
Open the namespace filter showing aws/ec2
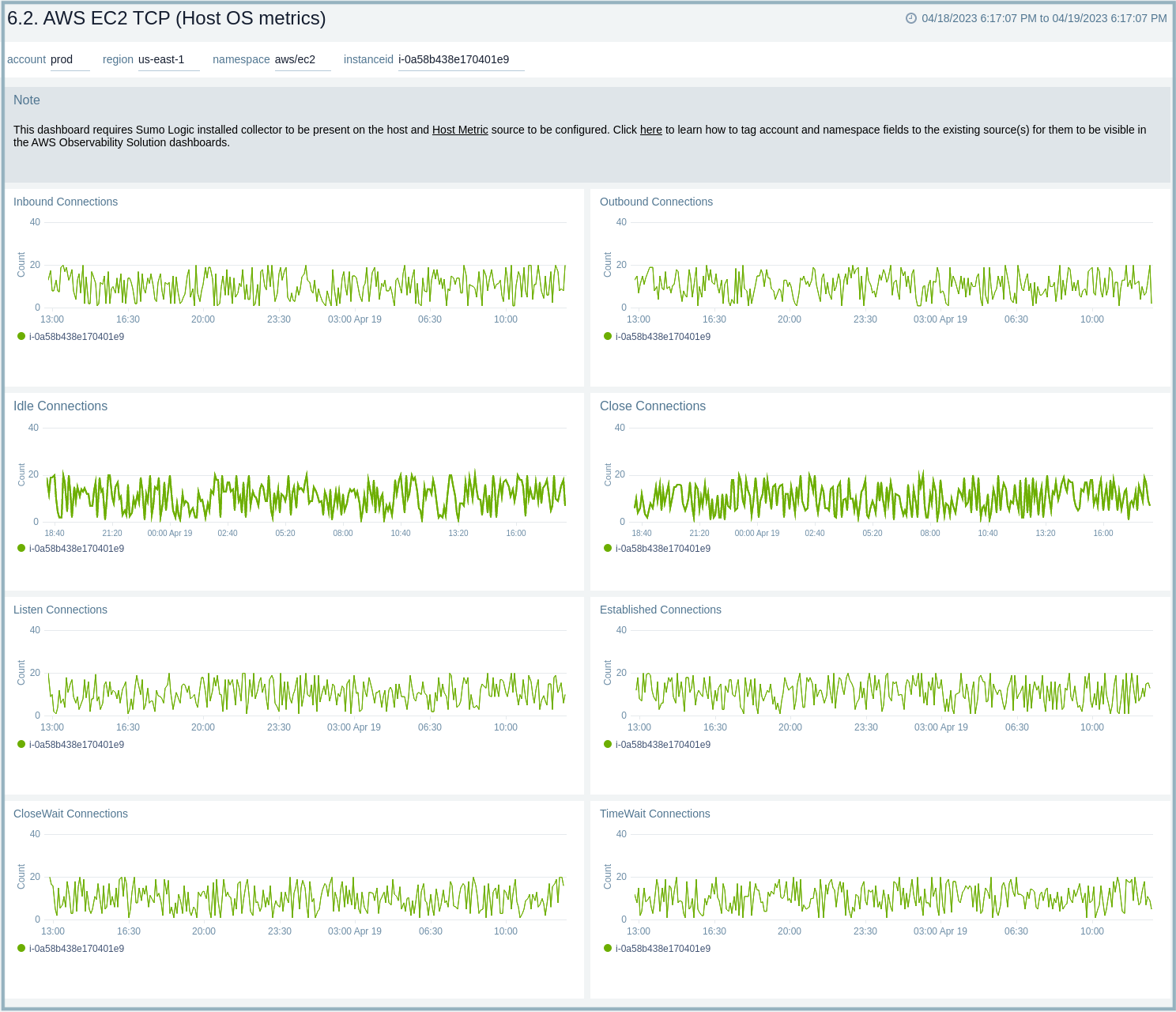click(x=294, y=59)
